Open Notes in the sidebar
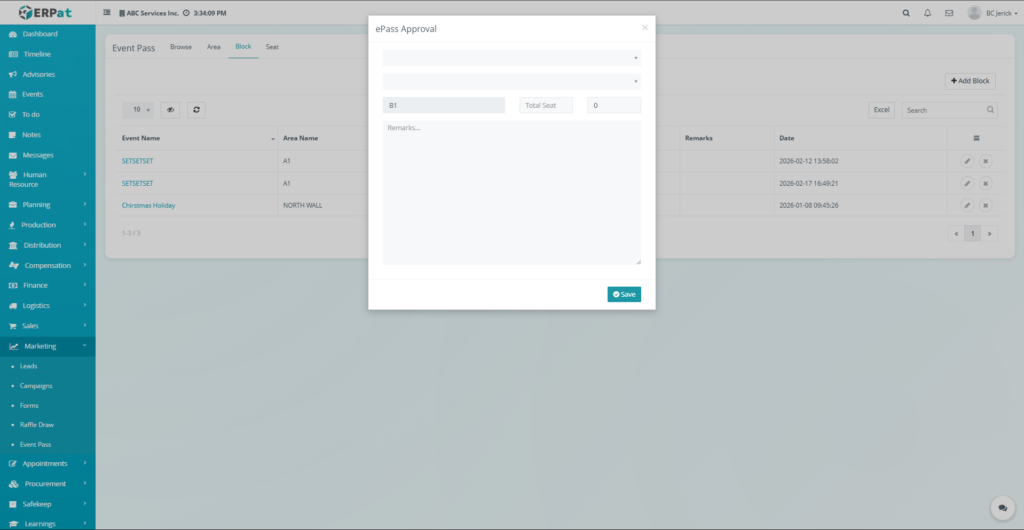 click(47, 134)
